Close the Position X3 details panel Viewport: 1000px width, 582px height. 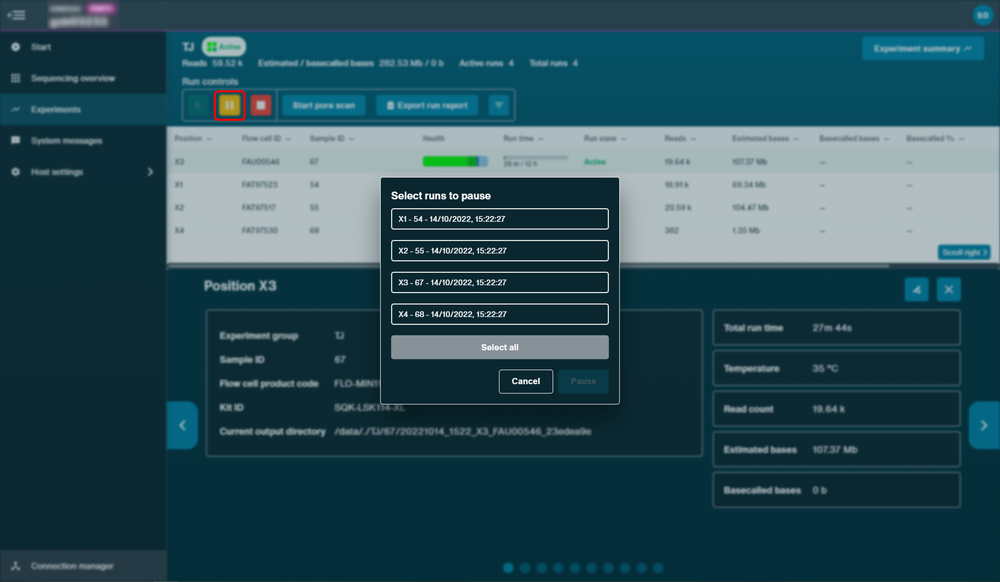click(948, 289)
